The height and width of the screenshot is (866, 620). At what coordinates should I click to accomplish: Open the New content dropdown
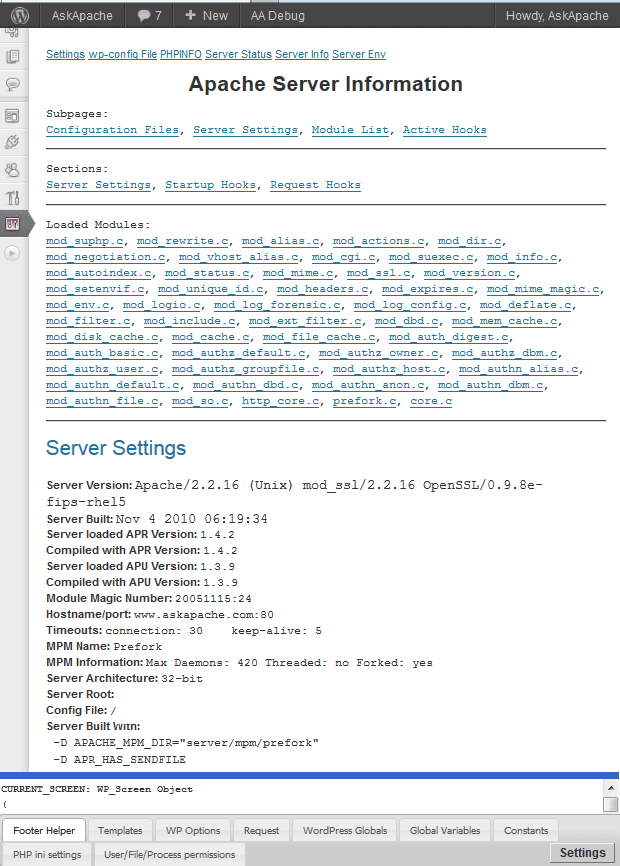click(x=204, y=15)
